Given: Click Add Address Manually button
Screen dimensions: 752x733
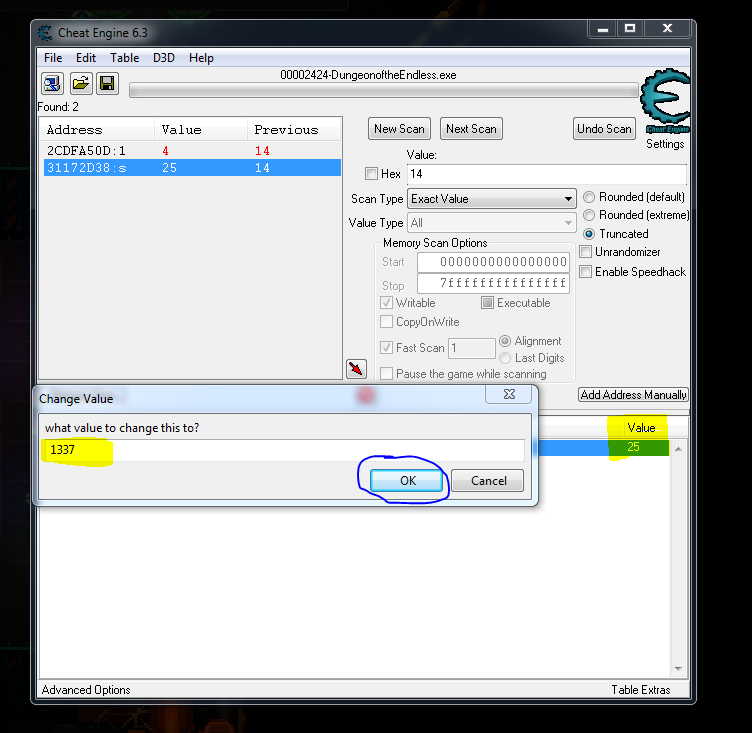Looking at the screenshot, I should 634,394.
